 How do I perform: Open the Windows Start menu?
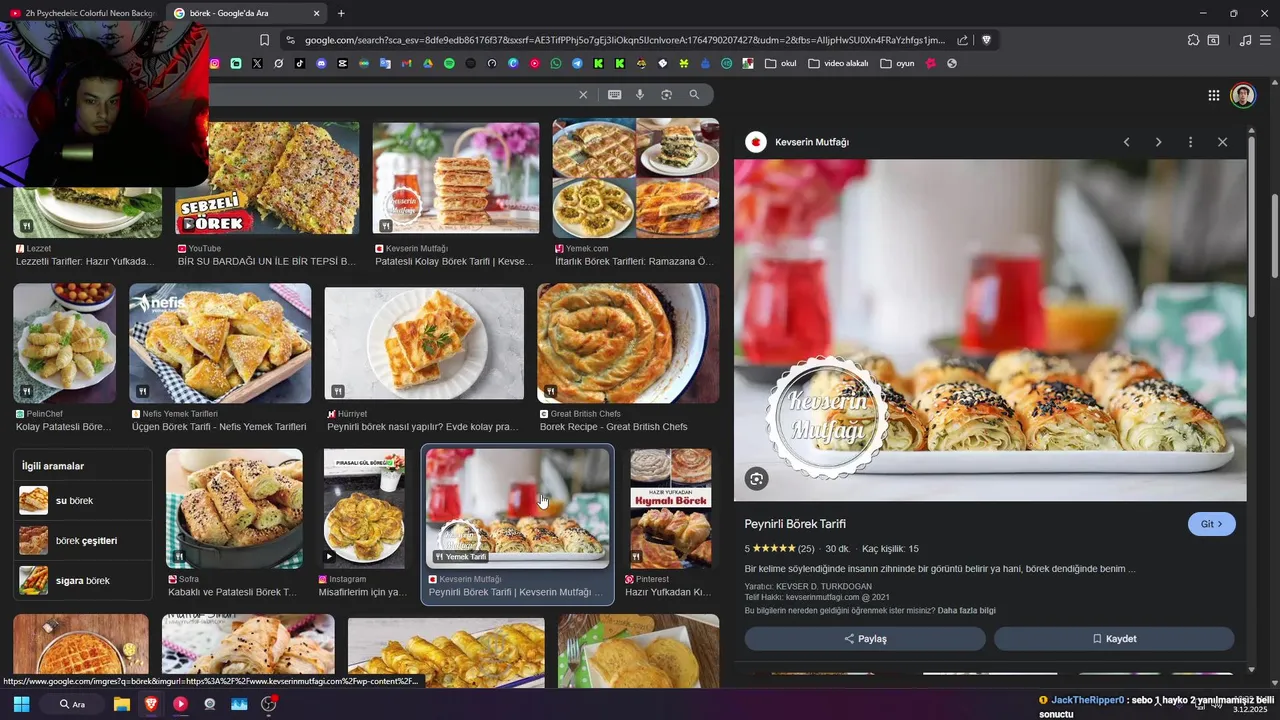tap(21, 704)
